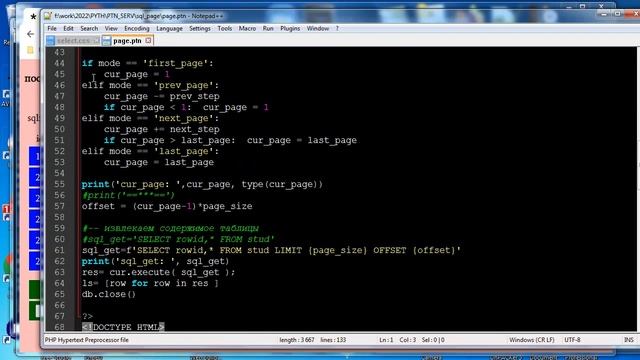Open the Macro menu

pos(247,29)
